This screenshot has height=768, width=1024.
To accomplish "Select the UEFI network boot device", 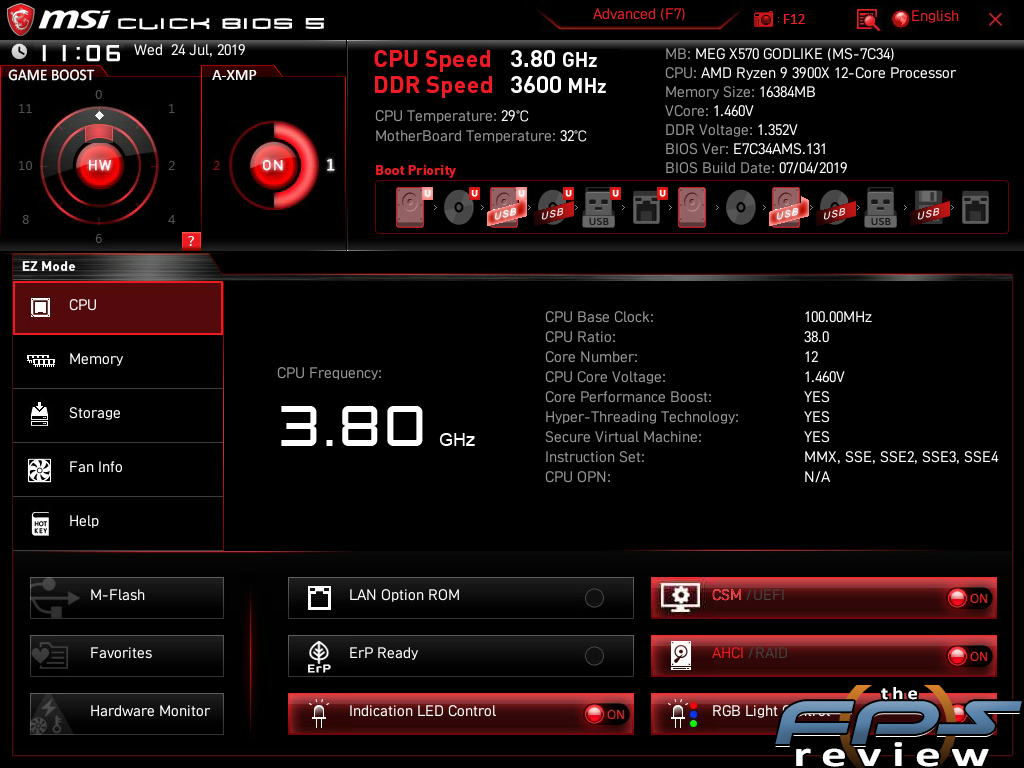I will [648, 207].
